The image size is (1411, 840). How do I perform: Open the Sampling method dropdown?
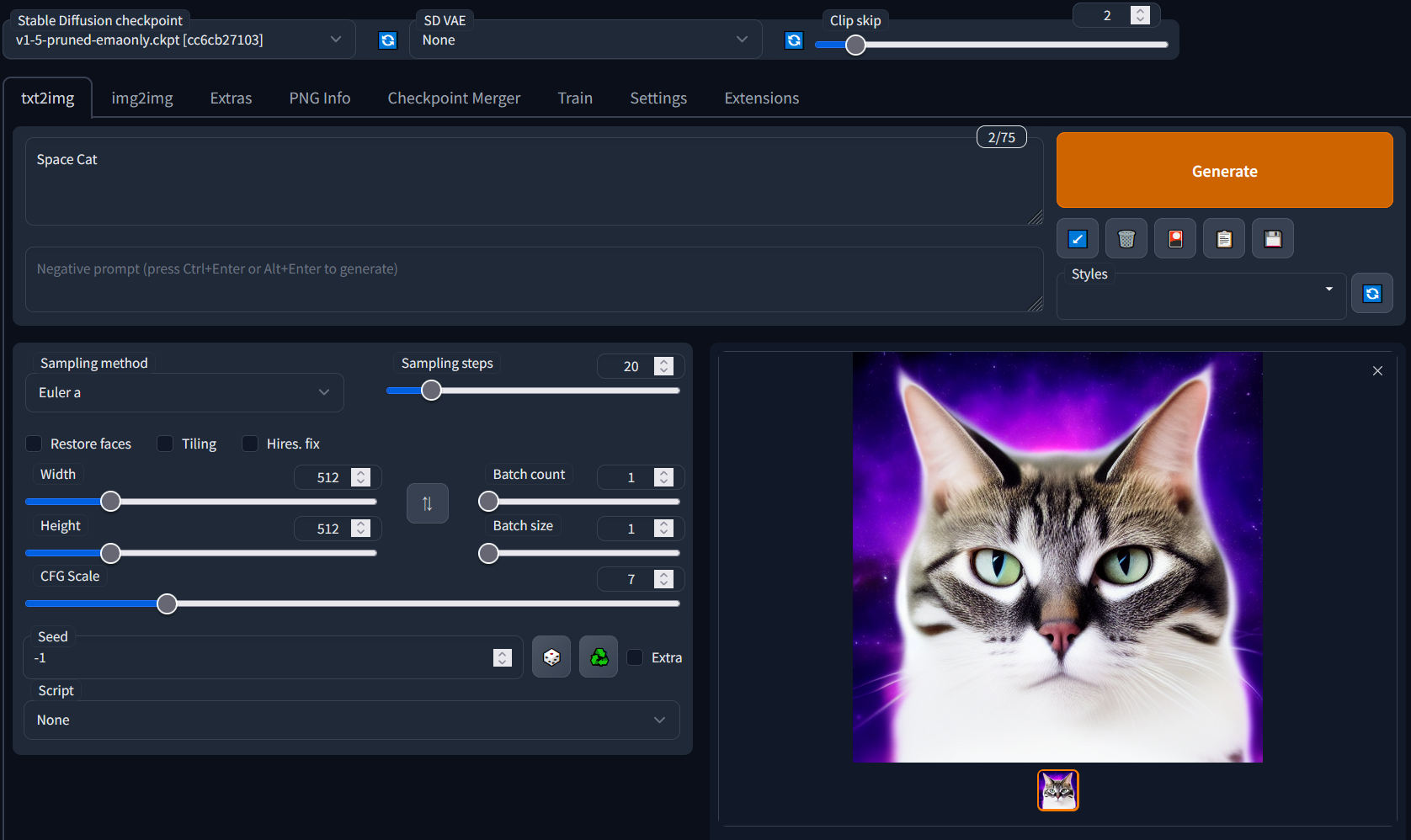pos(184,392)
